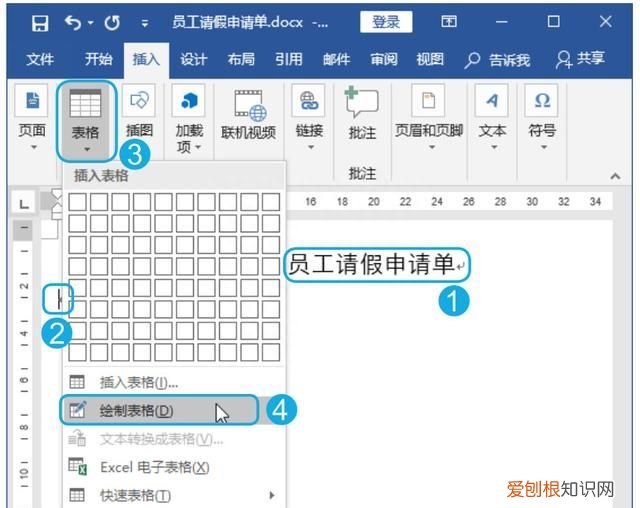Open the 加载项 add-ins dropdown
This screenshot has height=508, width=640.
[189, 119]
